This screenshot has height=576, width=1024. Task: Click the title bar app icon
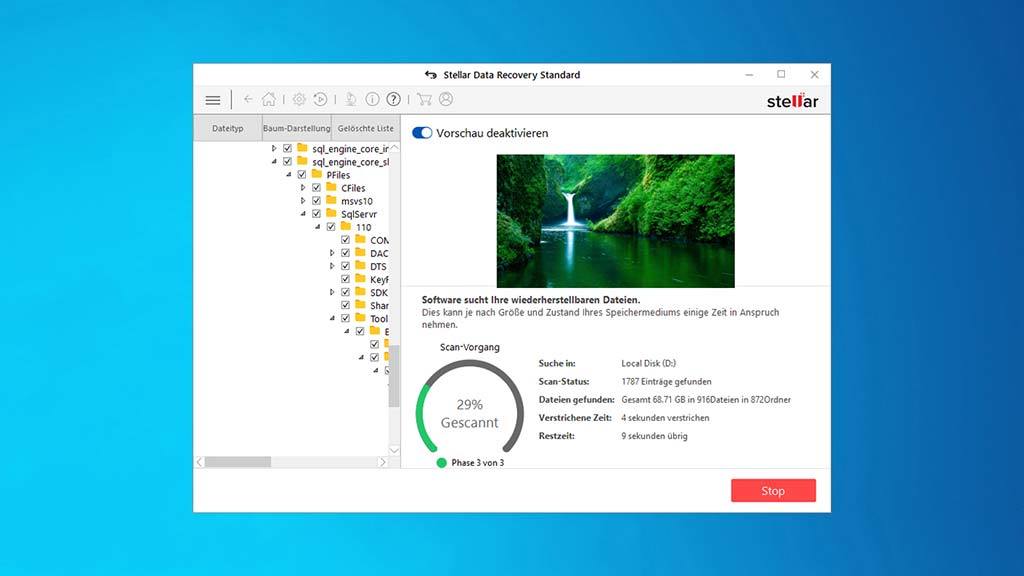point(430,74)
